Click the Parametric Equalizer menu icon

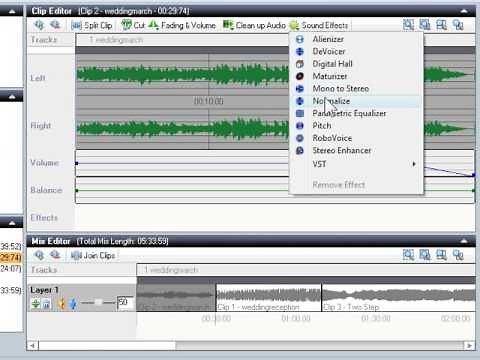coord(300,113)
